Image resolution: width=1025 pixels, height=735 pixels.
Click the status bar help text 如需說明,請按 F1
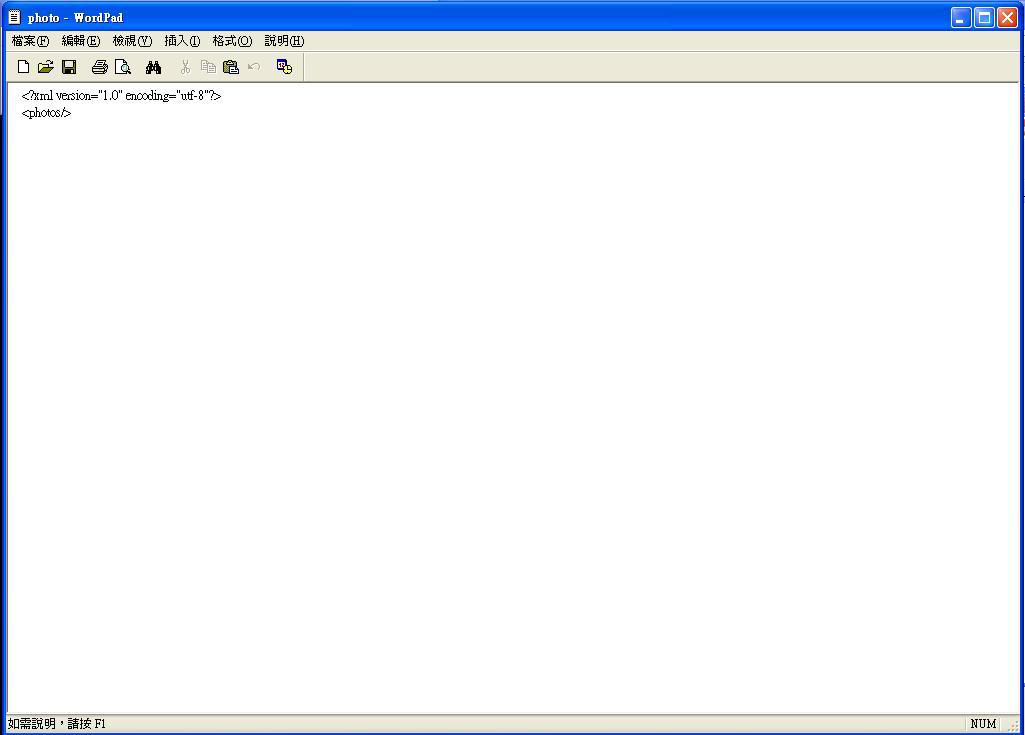(57, 723)
